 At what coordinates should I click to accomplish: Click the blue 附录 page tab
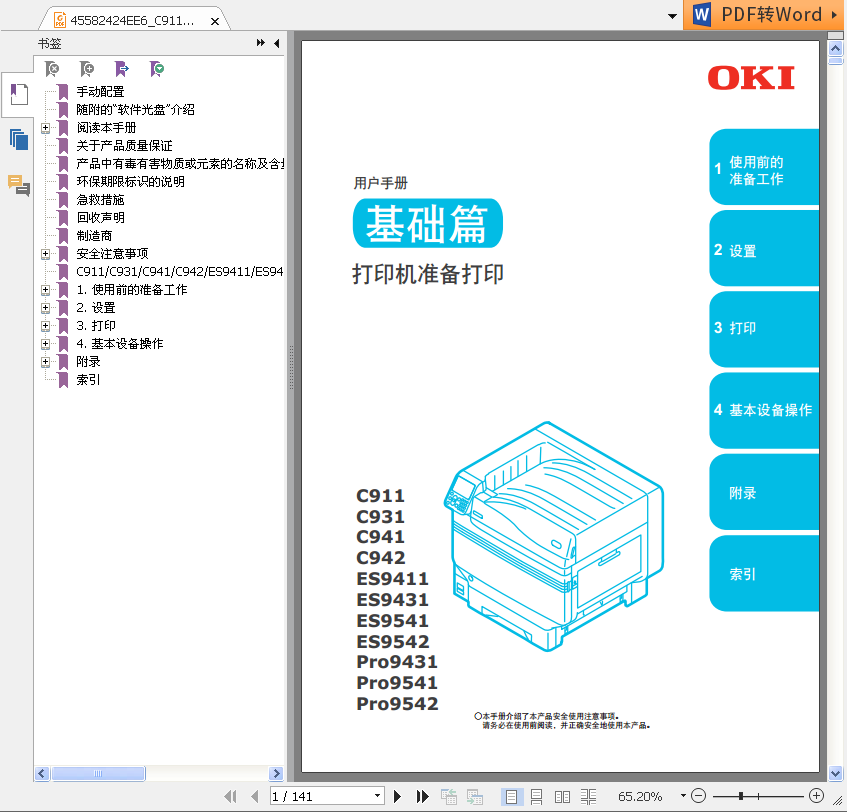(764, 492)
